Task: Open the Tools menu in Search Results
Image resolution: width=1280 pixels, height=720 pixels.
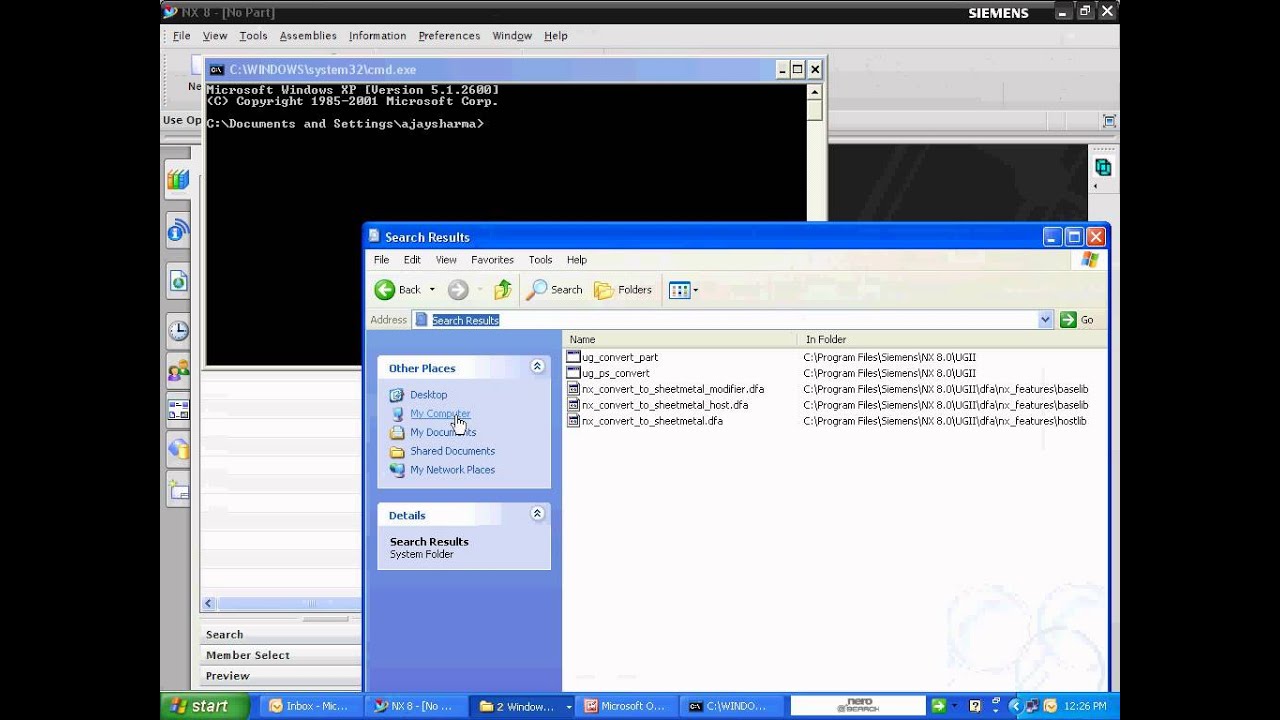Action: (x=540, y=260)
